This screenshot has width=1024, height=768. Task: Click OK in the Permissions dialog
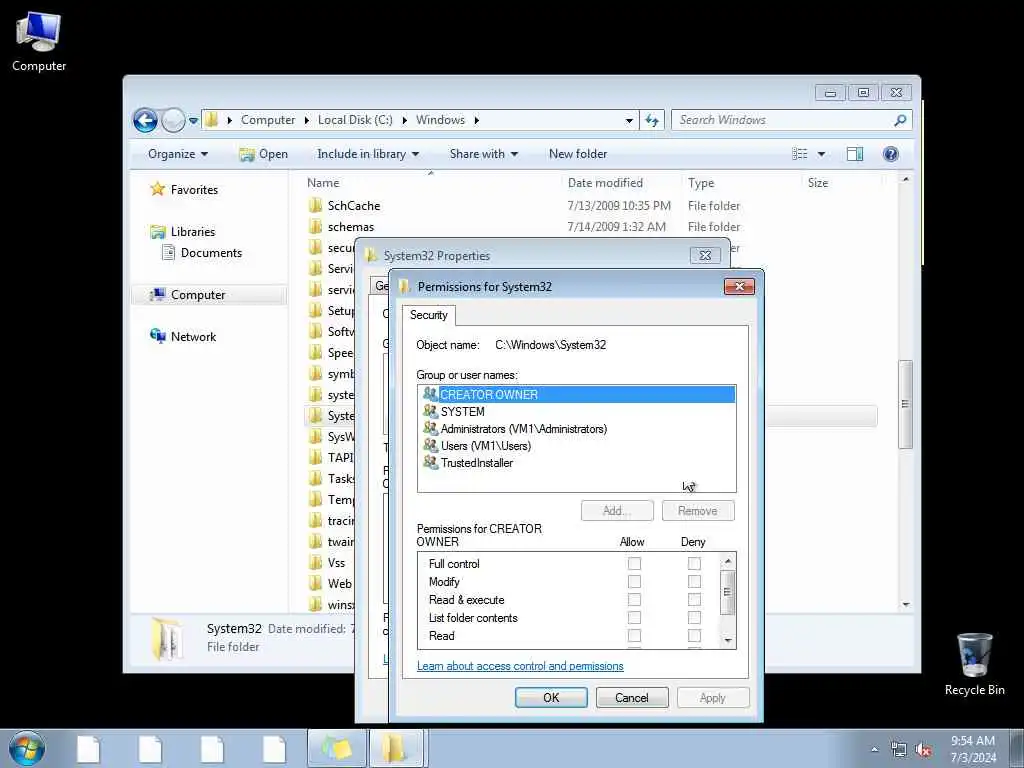point(551,697)
